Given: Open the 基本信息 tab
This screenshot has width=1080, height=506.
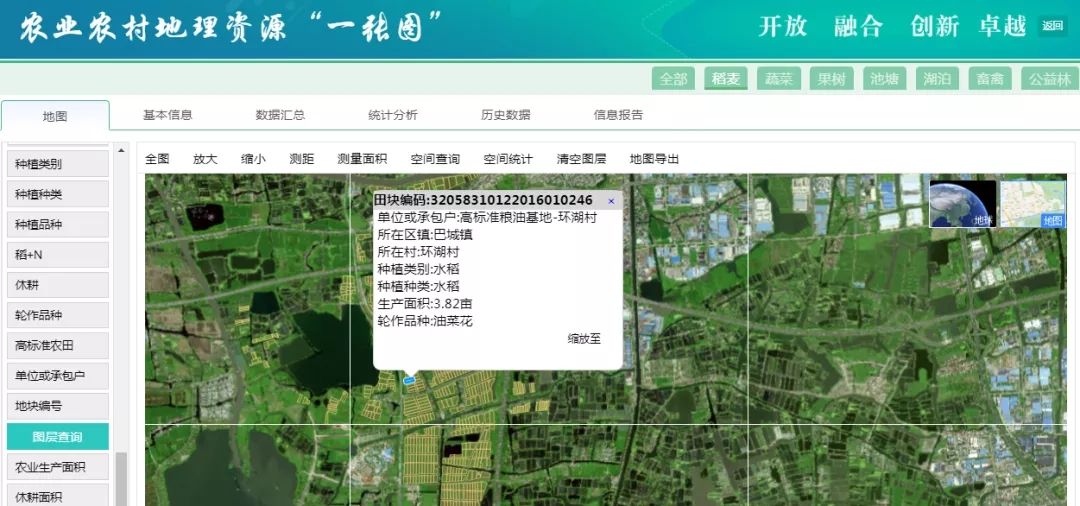Looking at the screenshot, I should click(x=168, y=115).
